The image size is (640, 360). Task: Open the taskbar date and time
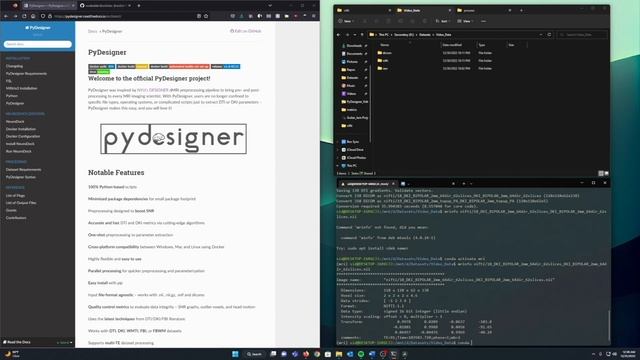629,354
